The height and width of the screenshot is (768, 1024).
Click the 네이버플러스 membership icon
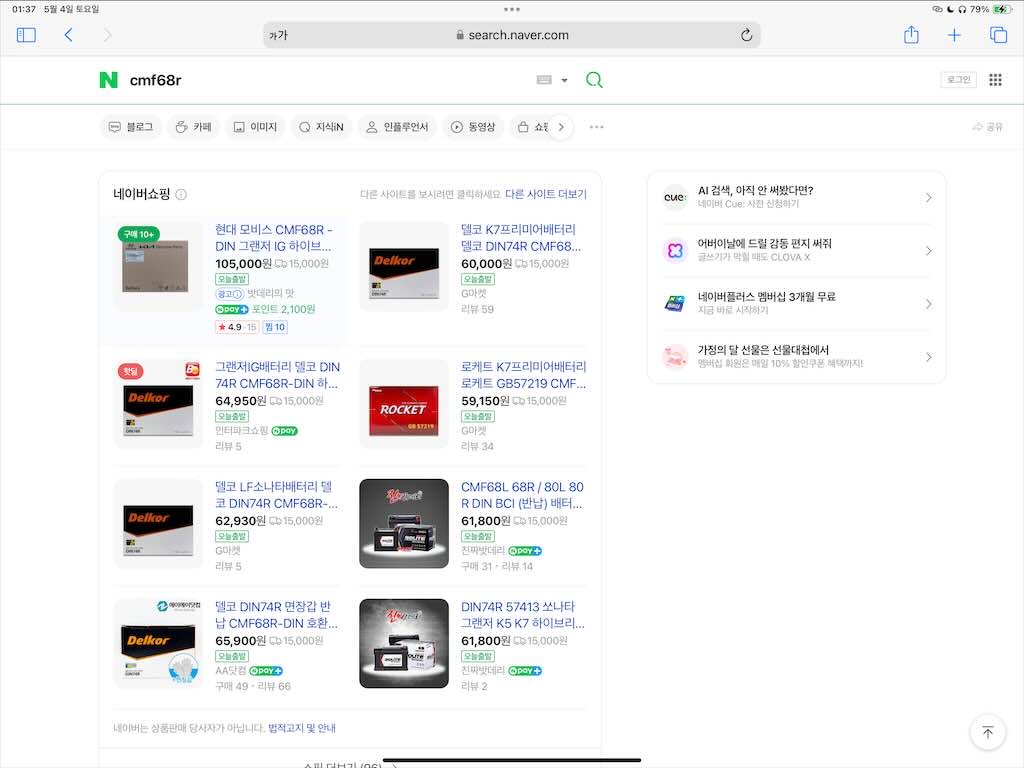(675, 304)
